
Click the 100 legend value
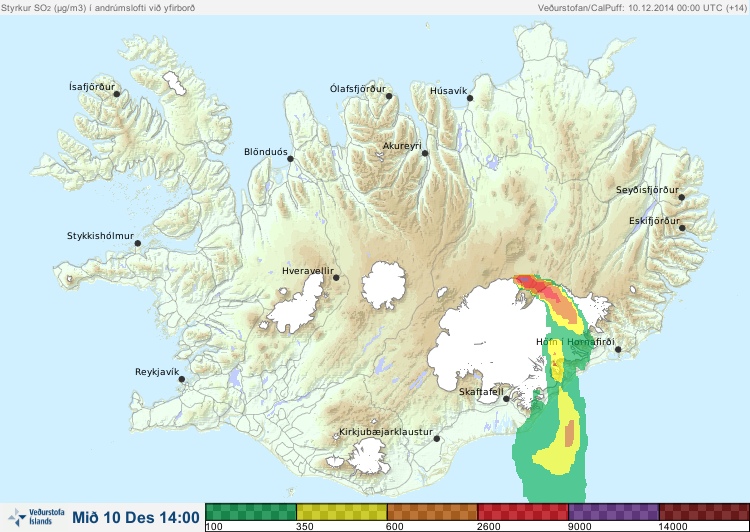point(214,527)
